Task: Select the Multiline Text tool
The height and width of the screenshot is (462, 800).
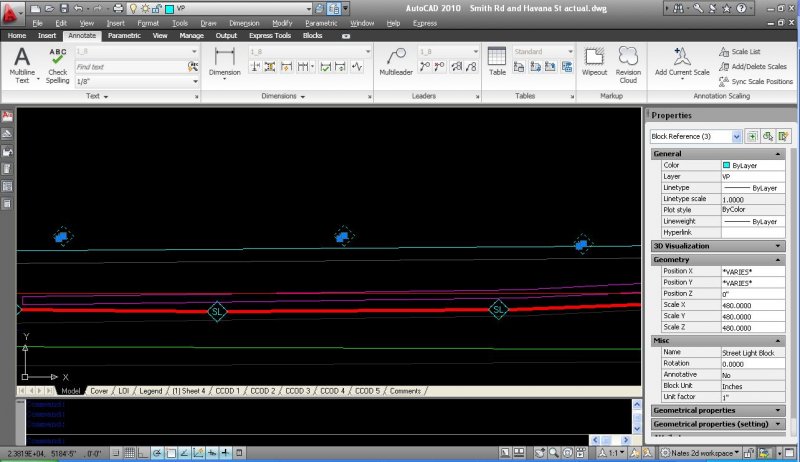Action: point(22,65)
